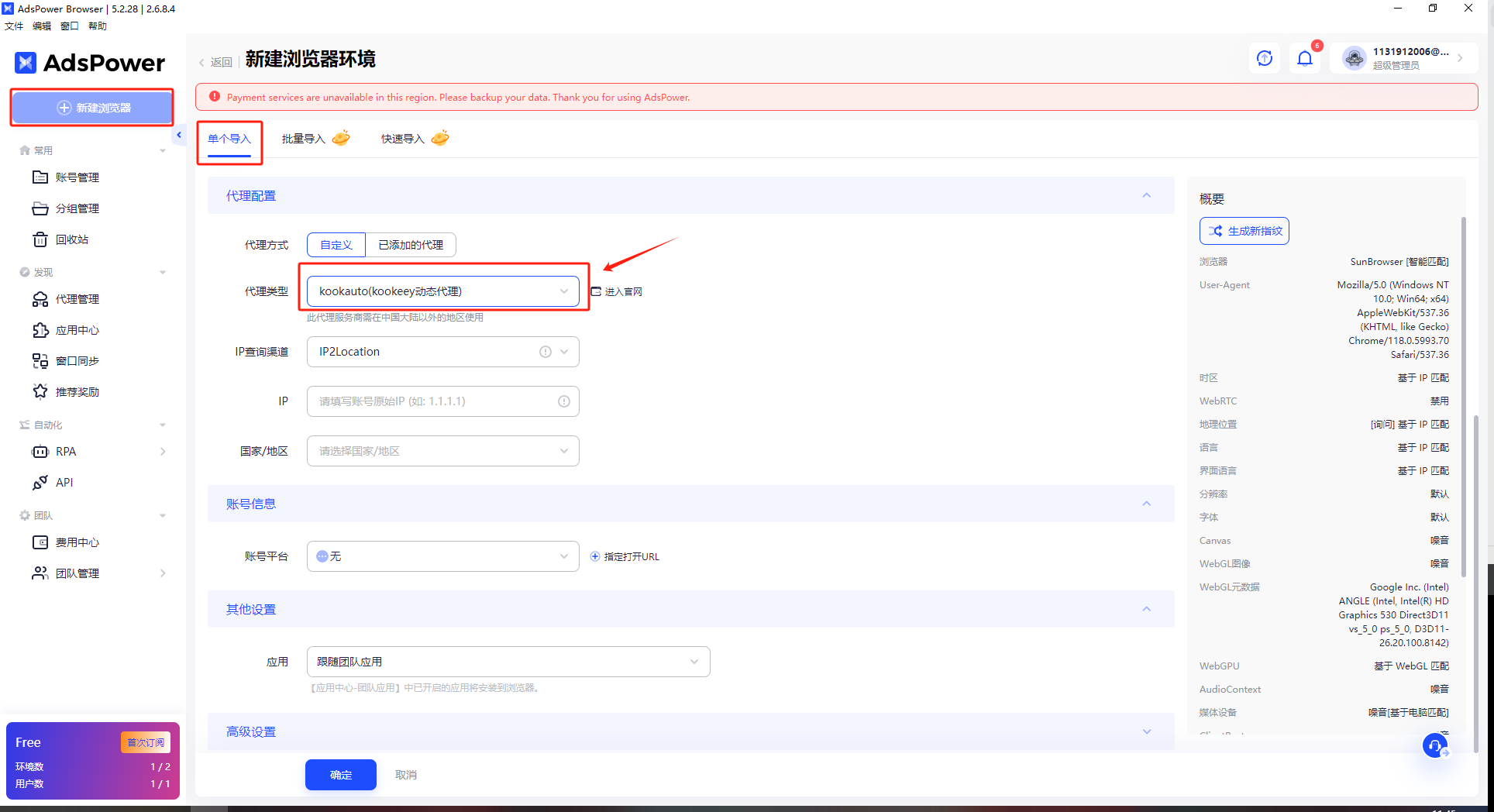Open 回收站 recycle bin in sidebar
1494x812 pixels.
[x=71, y=239]
